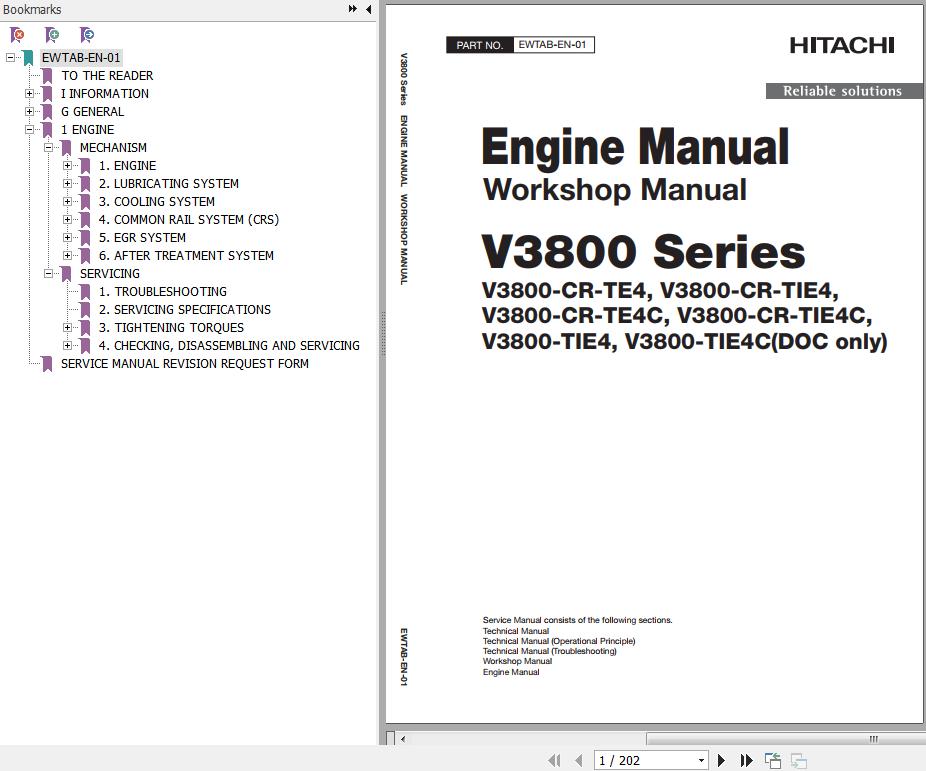
Task: Collapse the 1 ENGINE bookmark
Action: [x=29, y=129]
